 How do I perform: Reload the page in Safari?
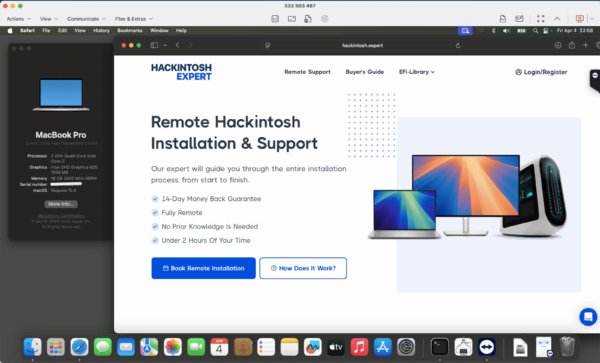point(458,46)
